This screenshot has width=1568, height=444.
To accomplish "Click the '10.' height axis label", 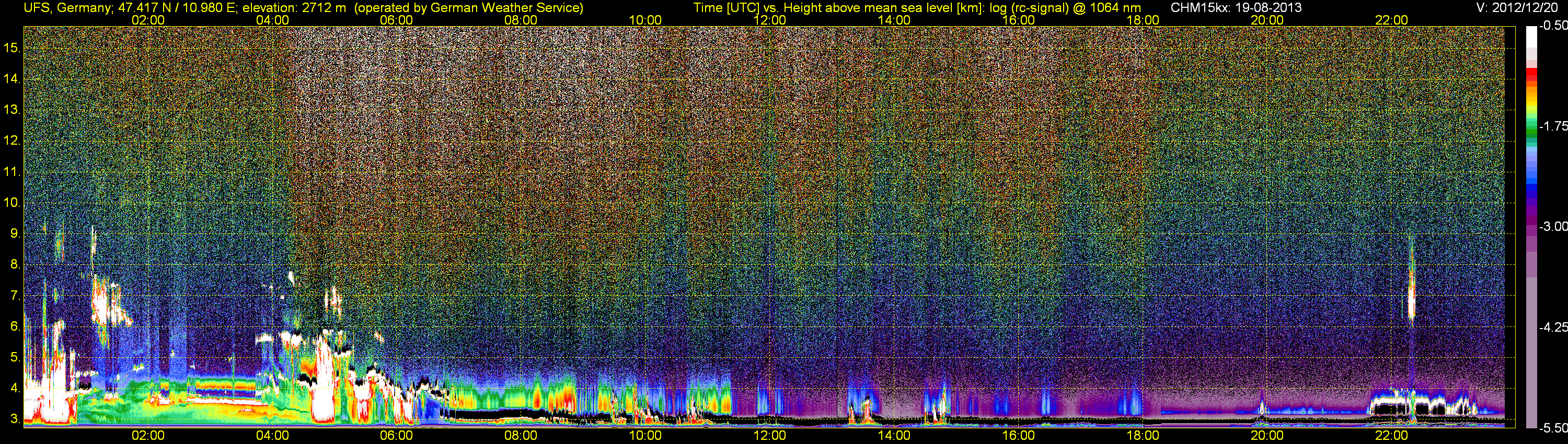I will pos(12,203).
